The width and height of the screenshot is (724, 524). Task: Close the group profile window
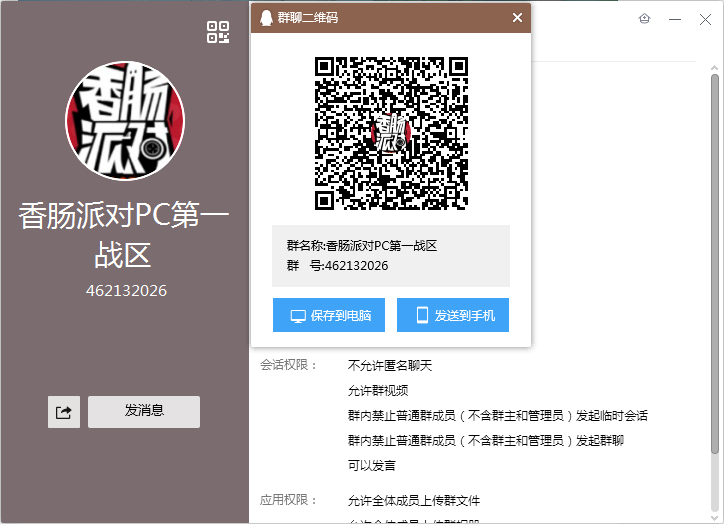pyautogui.click(x=705, y=19)
